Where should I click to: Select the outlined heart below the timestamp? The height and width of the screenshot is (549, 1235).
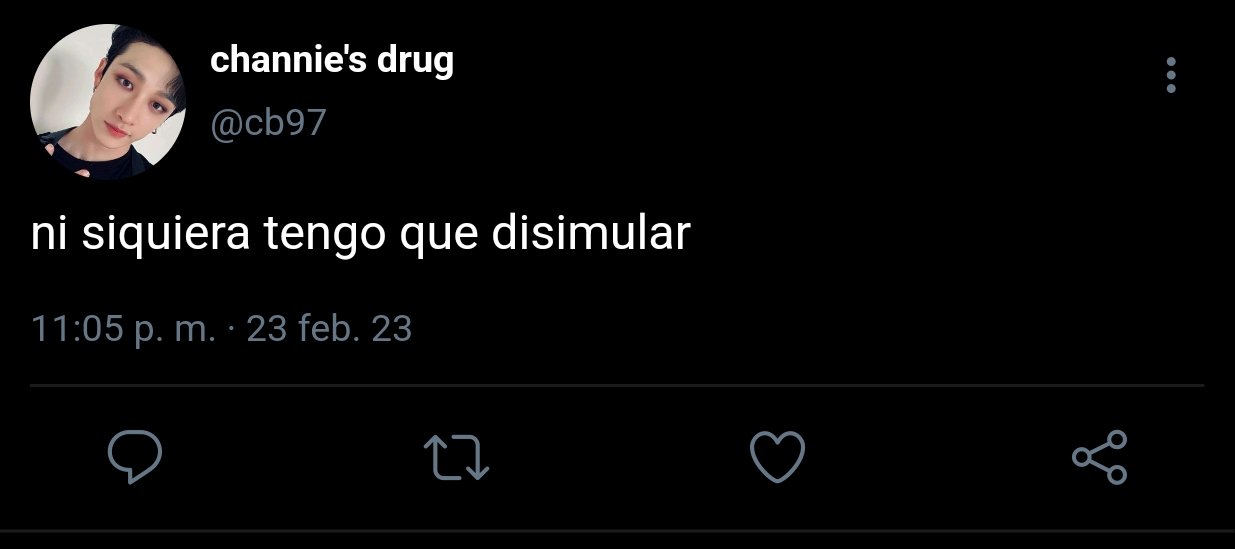point(777,458)
